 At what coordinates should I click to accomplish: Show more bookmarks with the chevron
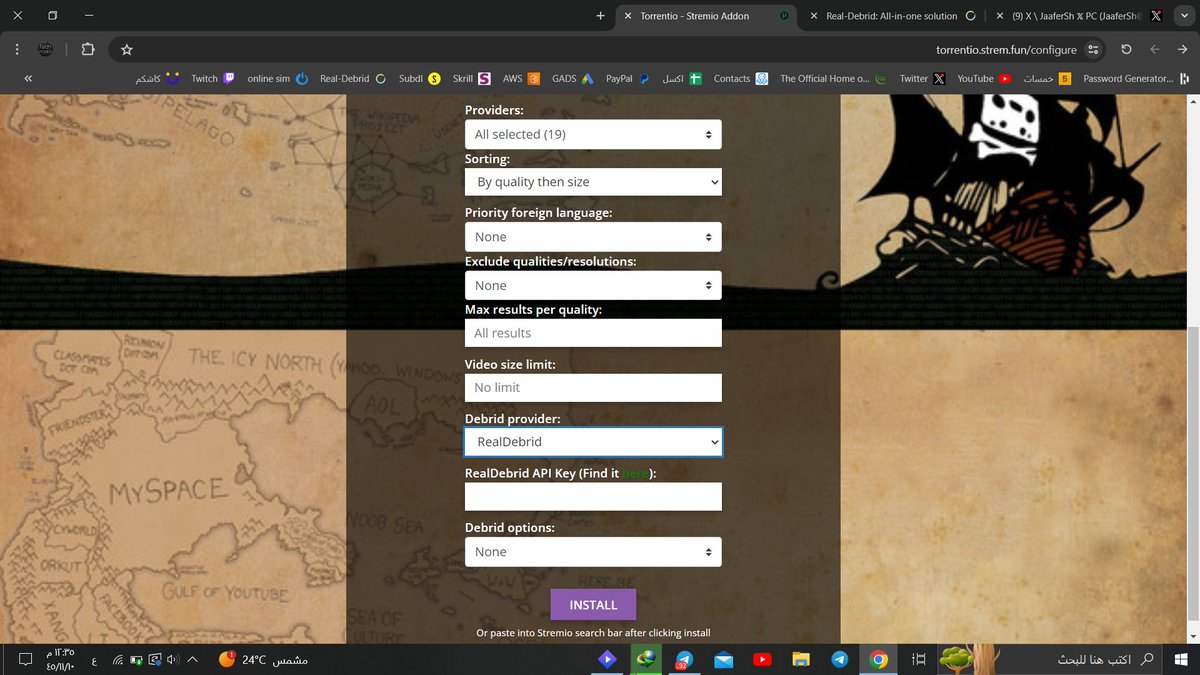(28, 78)
